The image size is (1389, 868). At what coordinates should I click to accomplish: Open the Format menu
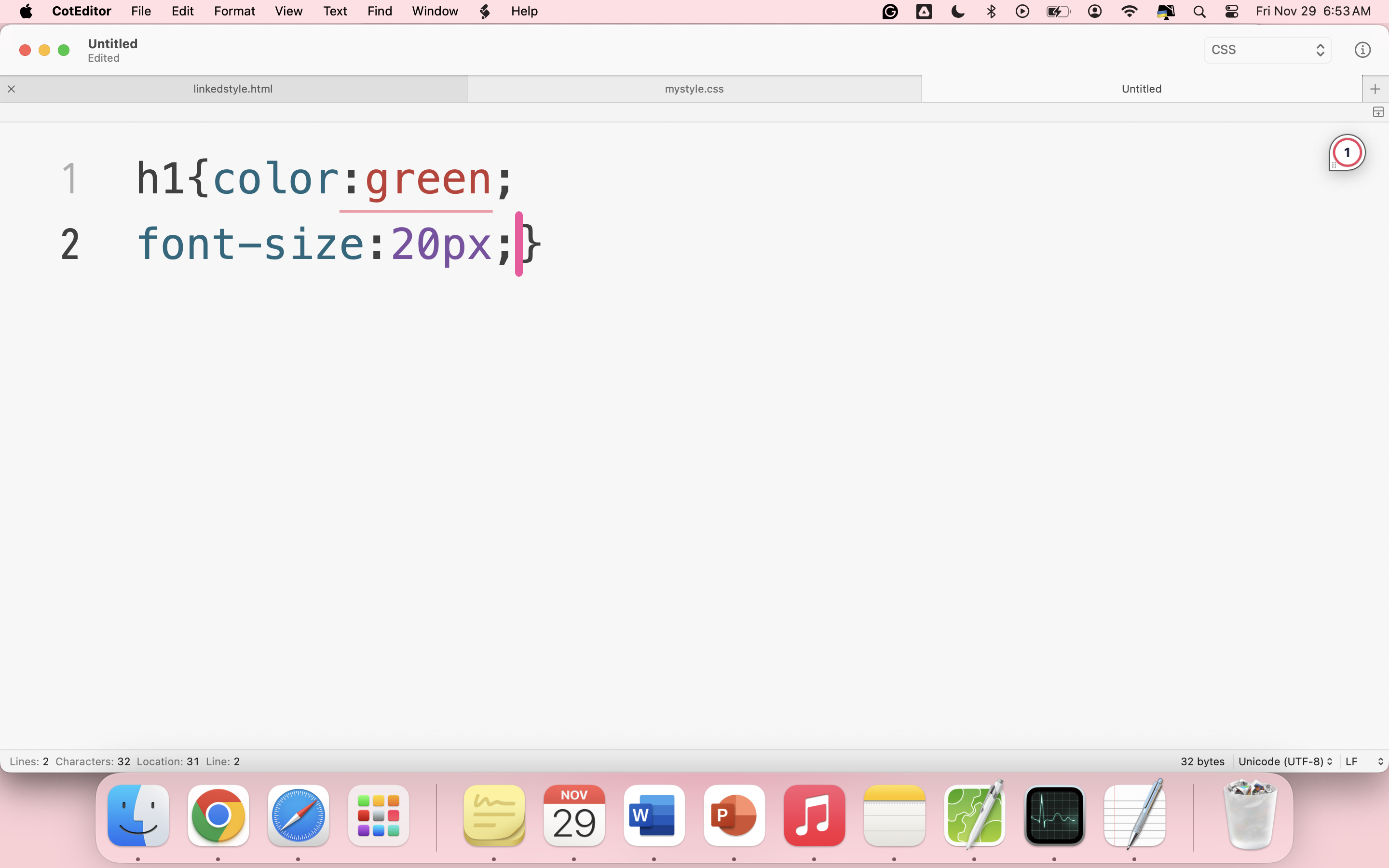234,12
